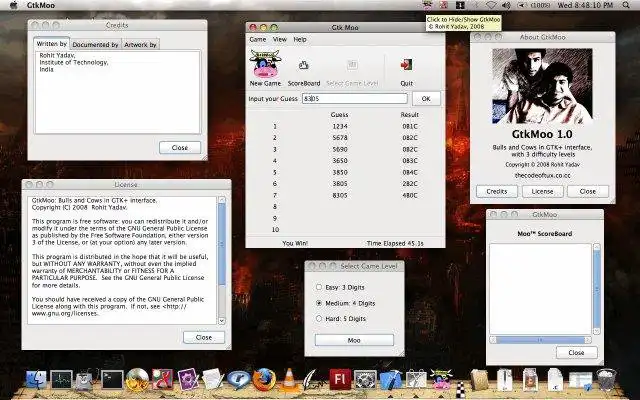Click guess value 1234 in row 1

point(340,127)
